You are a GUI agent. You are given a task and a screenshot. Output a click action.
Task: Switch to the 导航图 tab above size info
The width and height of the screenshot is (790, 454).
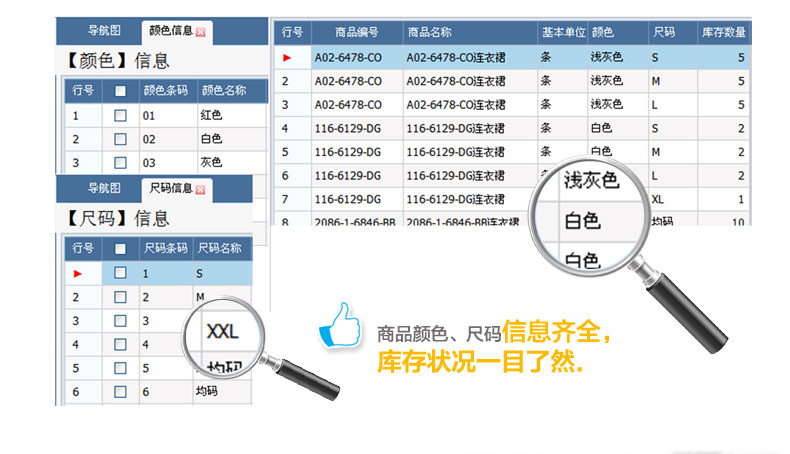[104, 188]
